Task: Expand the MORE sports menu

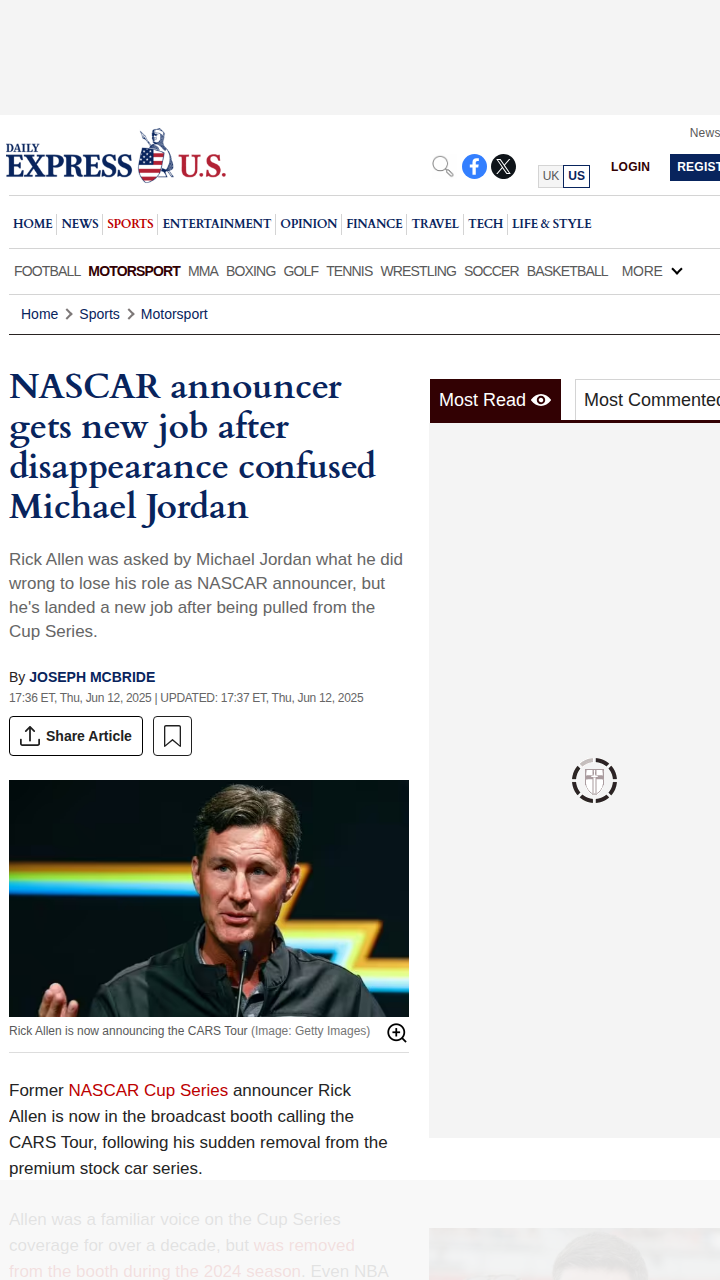Action: 652,271
